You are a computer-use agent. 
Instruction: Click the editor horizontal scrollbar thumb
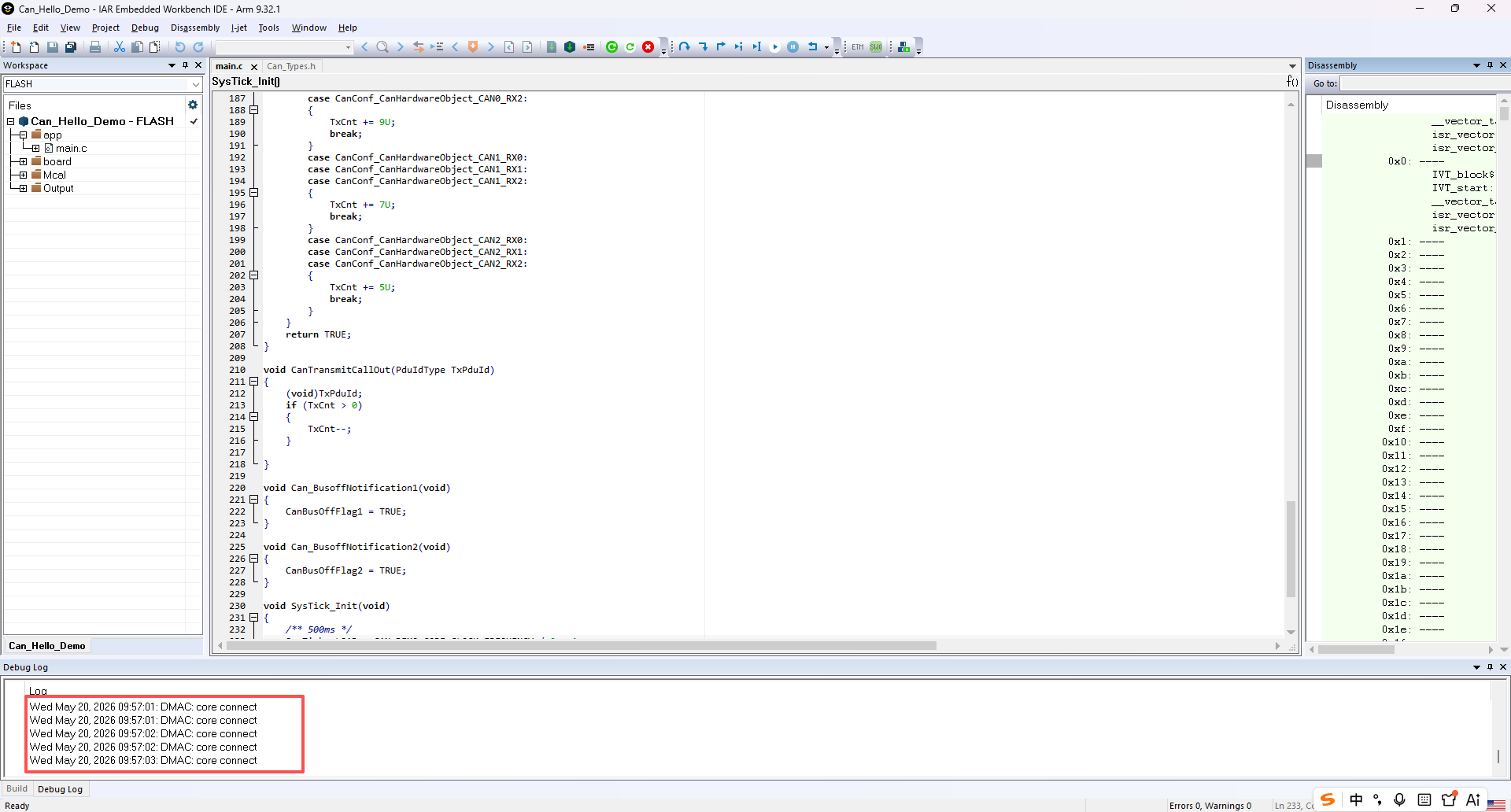[x=581, y=646]
